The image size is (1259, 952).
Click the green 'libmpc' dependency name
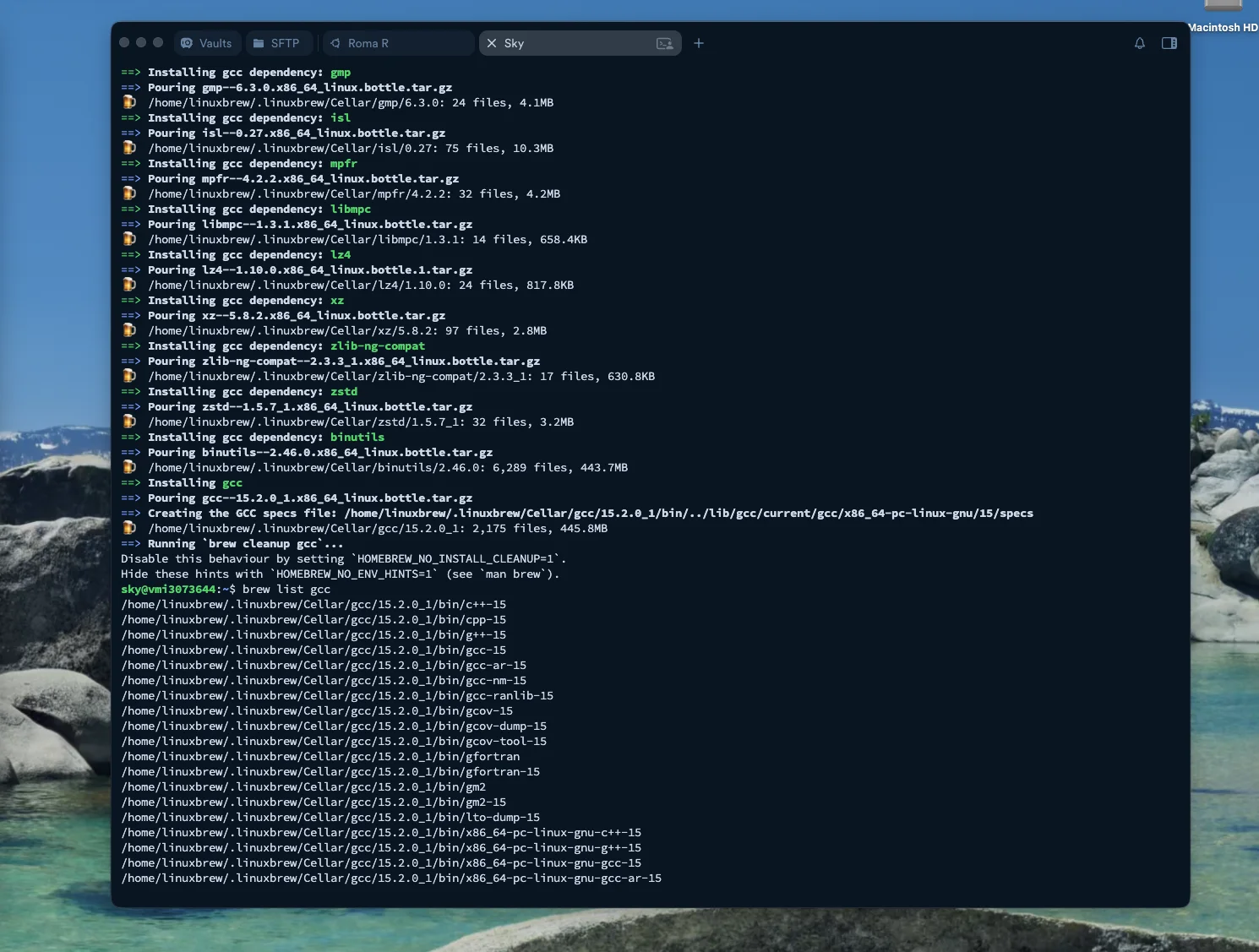[x=351, y=209]
